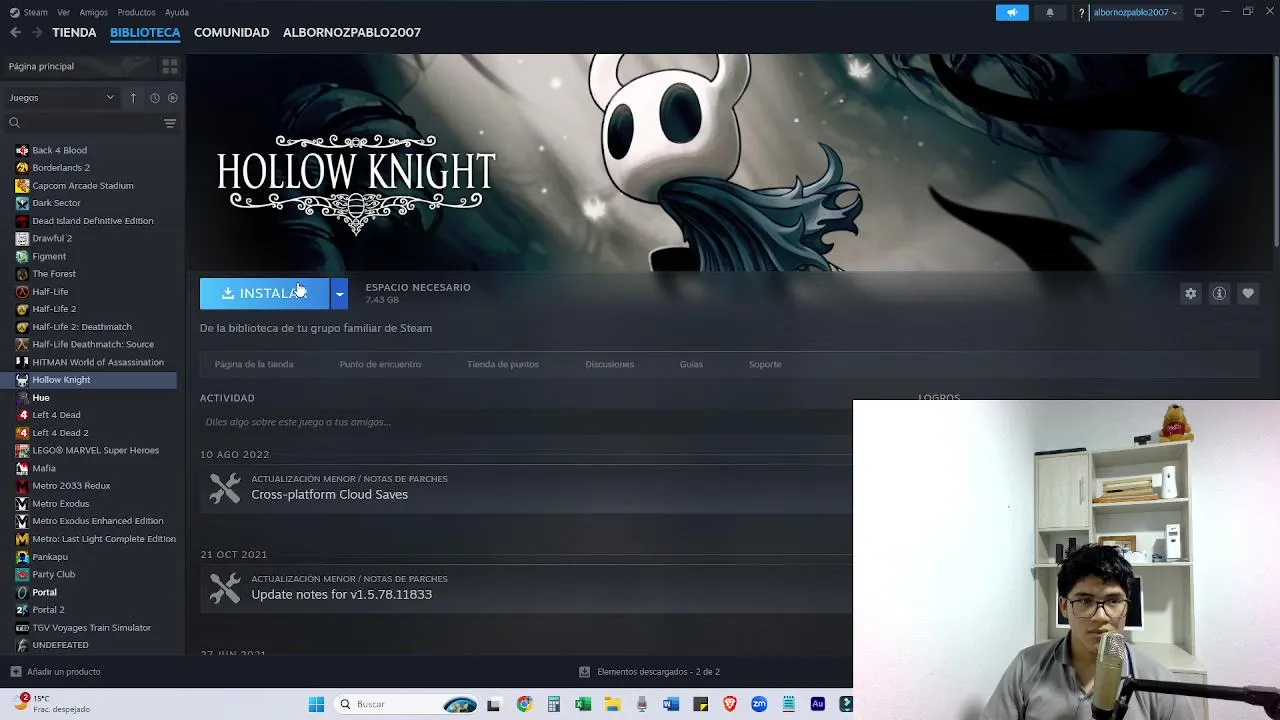The height and width of the screenshot is (720, 1280).
Task: Expand the Juegos filter dropdown
Action: (62, 97)
